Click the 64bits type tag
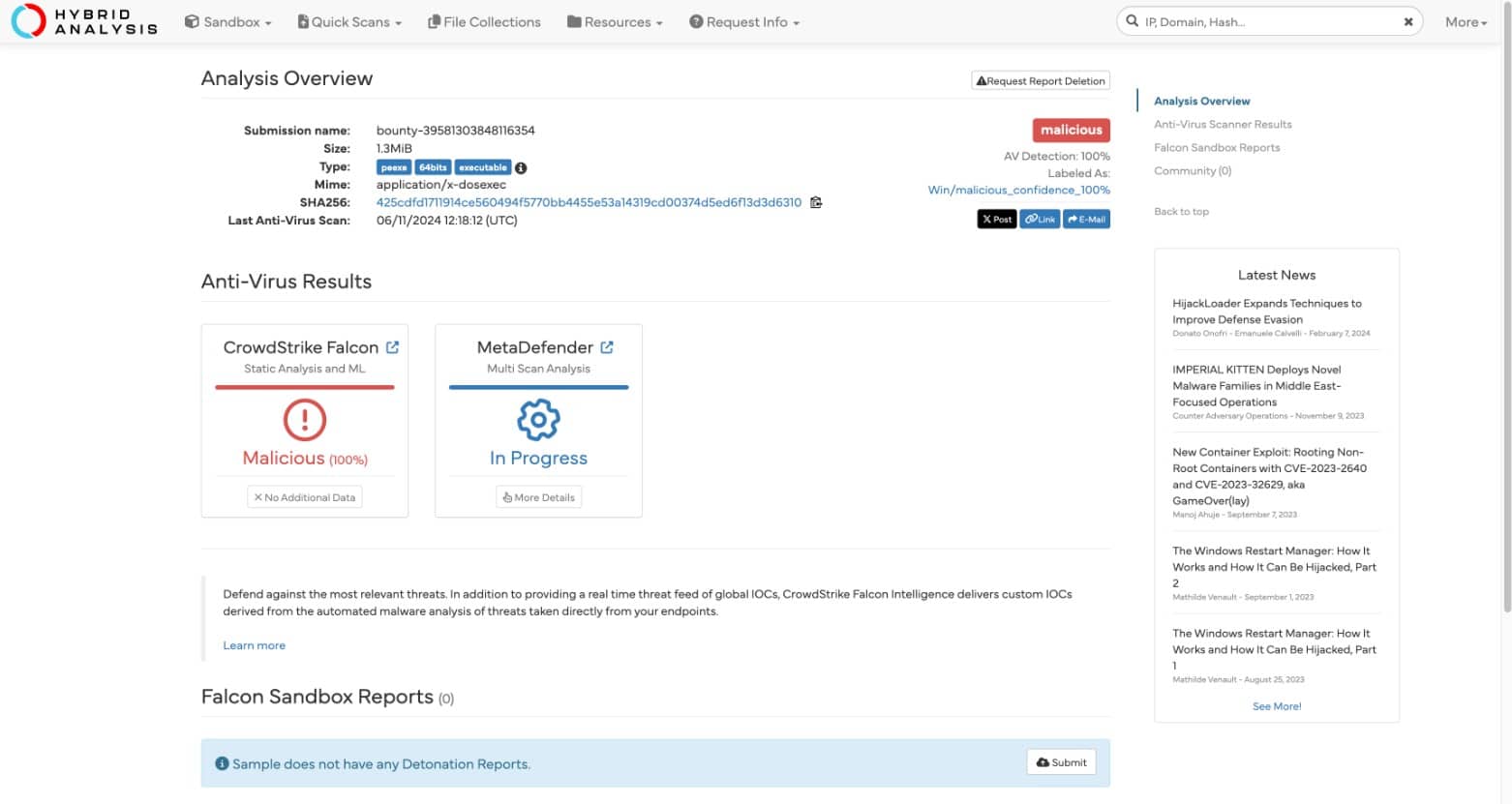 point(433,167)
